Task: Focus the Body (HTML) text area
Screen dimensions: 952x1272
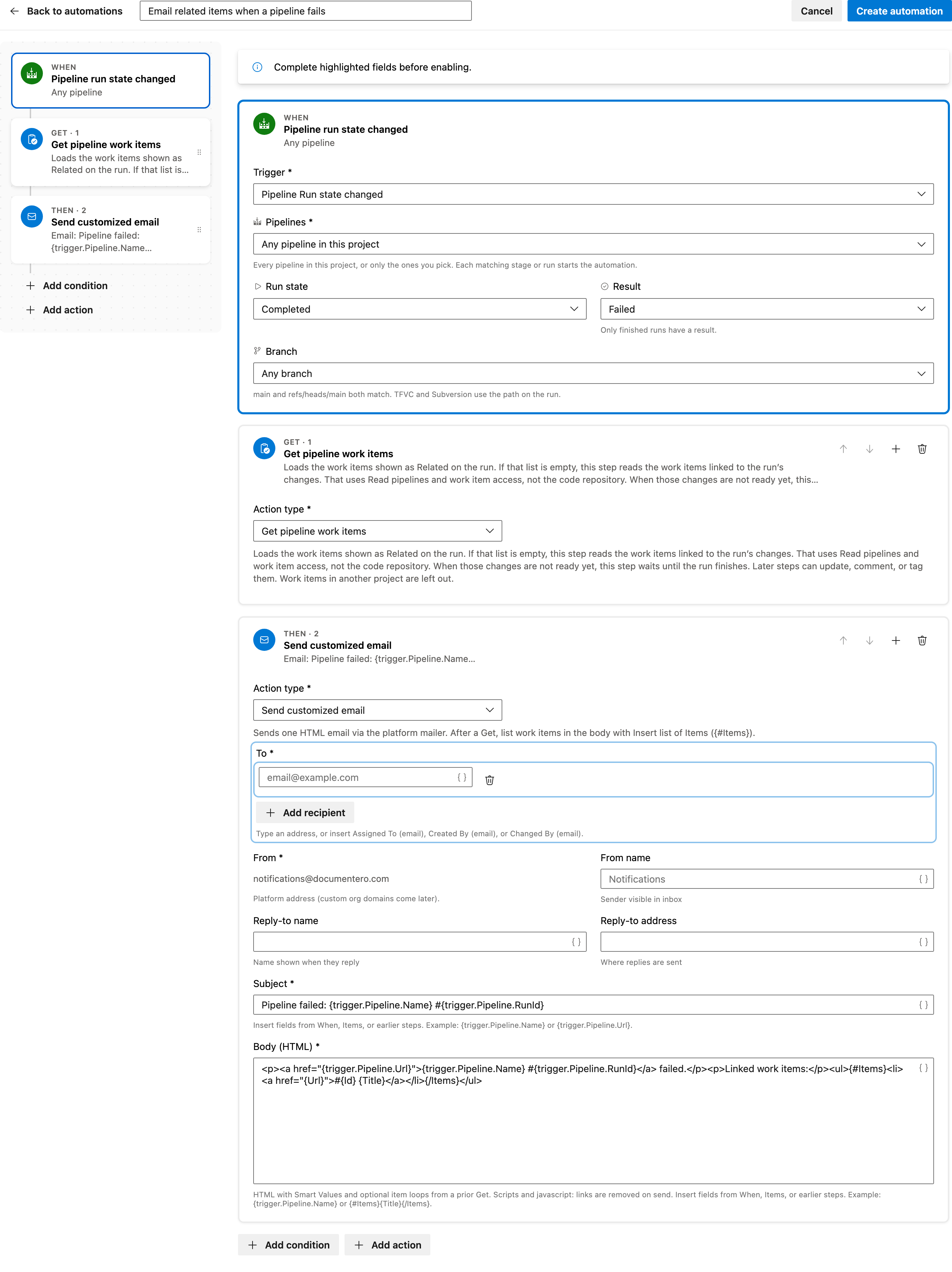Action: click(593, 1121)
